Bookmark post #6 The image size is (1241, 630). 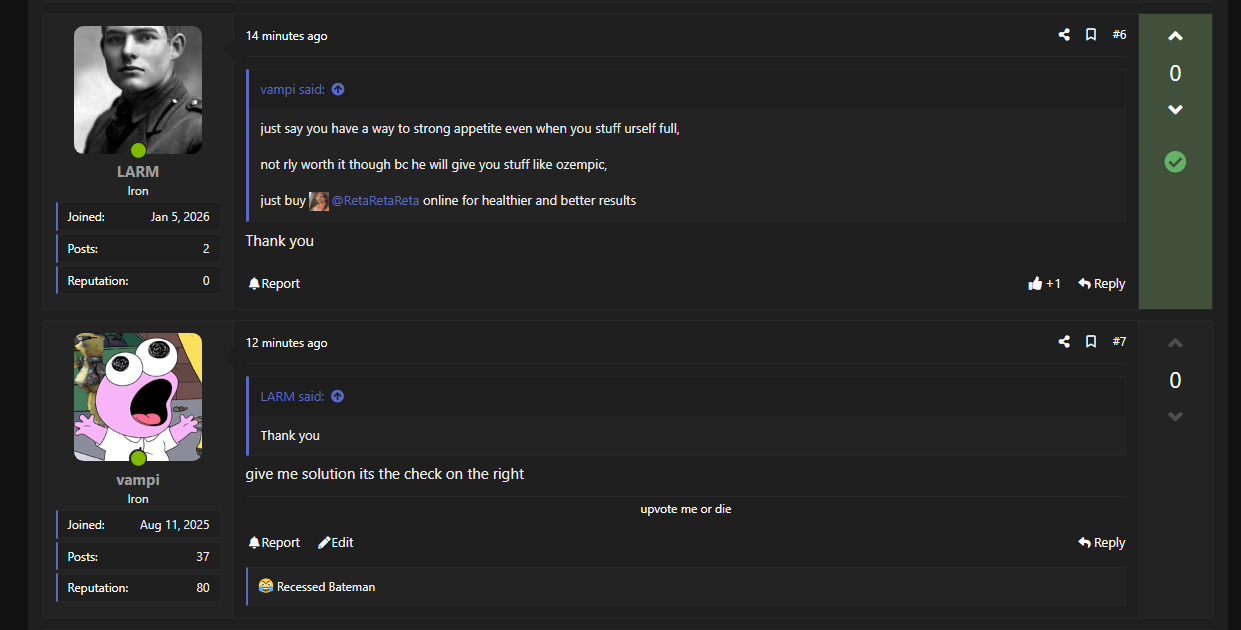(1091, 35)
